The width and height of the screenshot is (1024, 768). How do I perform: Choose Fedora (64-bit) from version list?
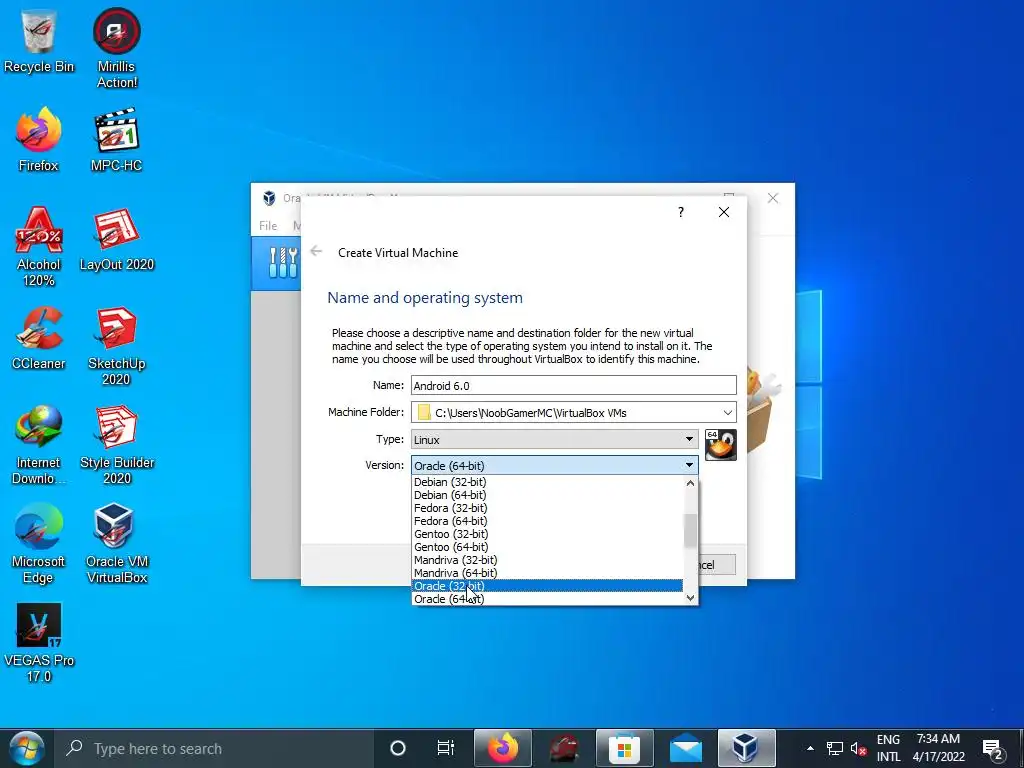click(x=547, y=521)
